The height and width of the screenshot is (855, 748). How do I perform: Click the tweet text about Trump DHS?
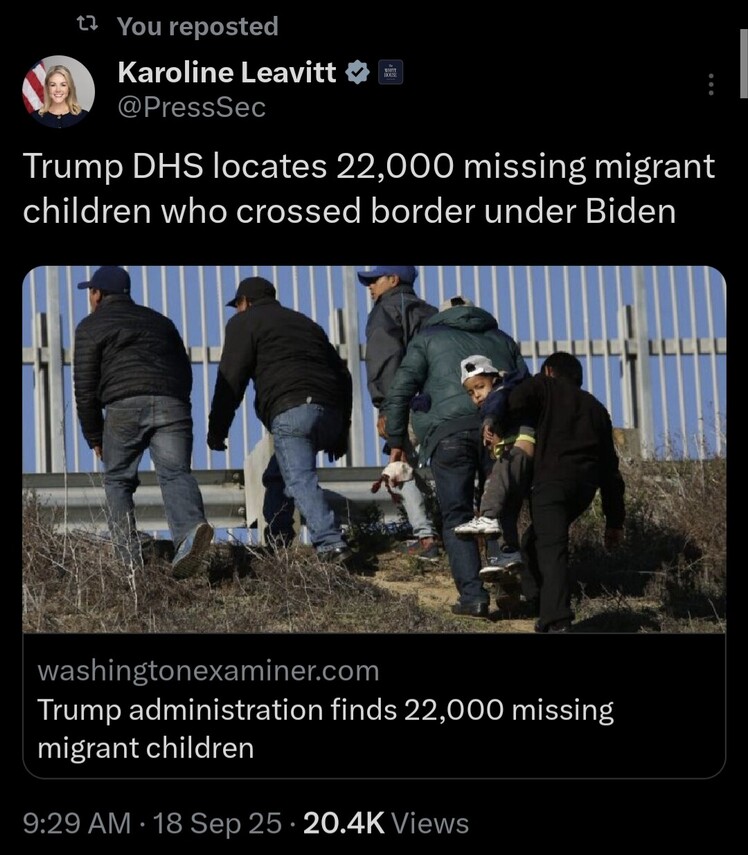point(369,188)
